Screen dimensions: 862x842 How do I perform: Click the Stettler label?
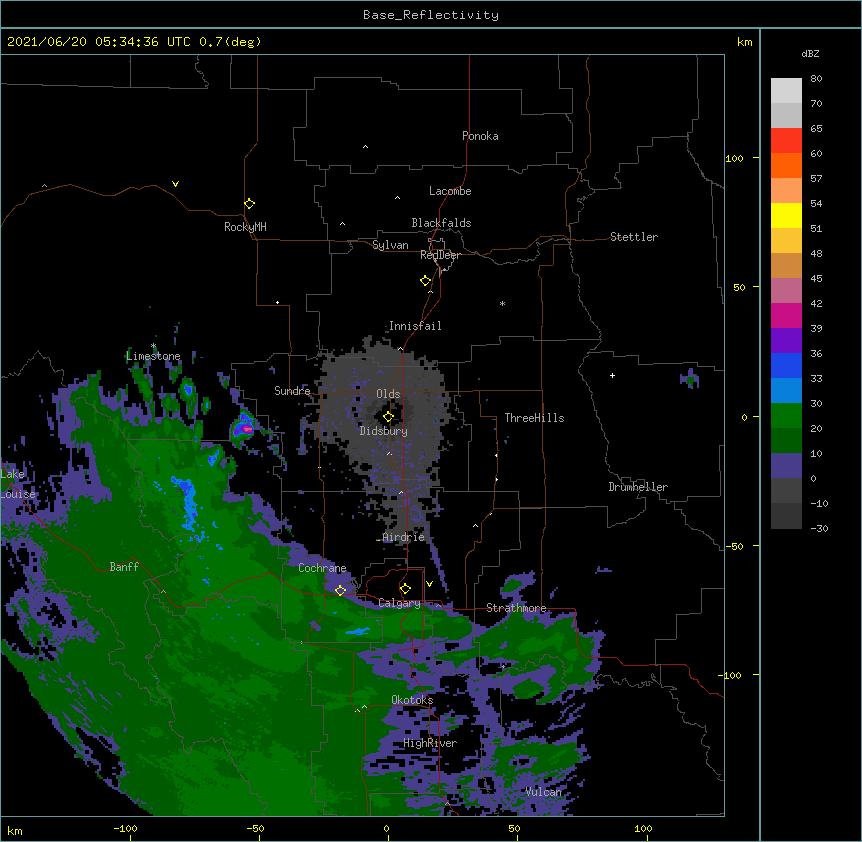[x=634, y=237]
